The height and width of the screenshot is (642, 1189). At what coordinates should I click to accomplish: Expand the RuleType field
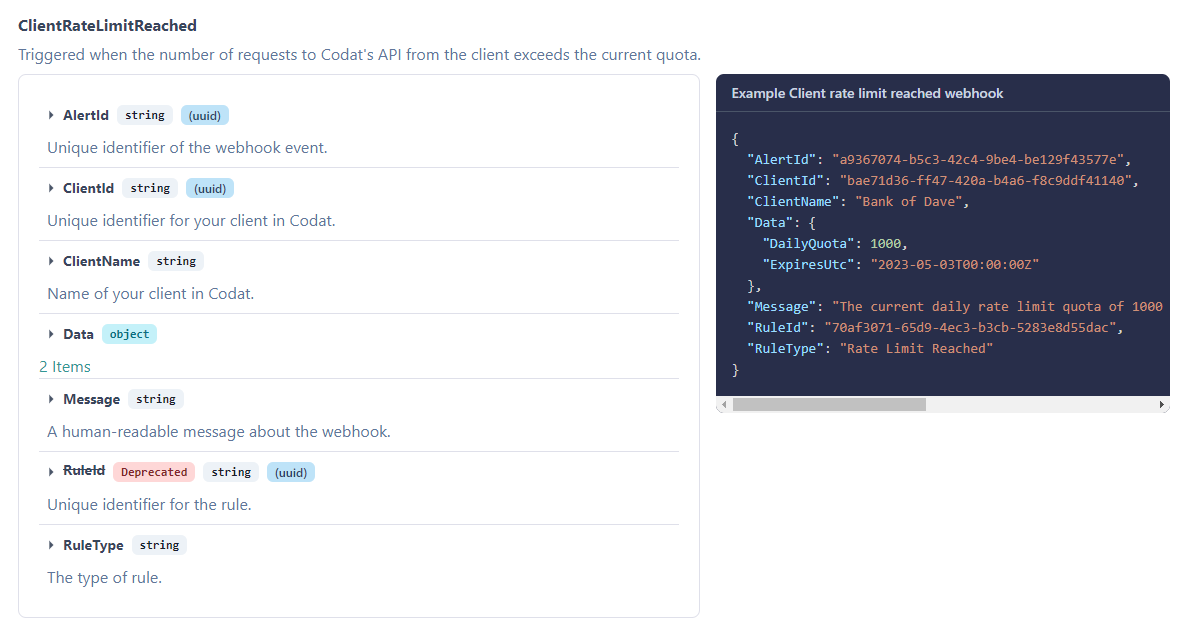(x=51, y=545)
